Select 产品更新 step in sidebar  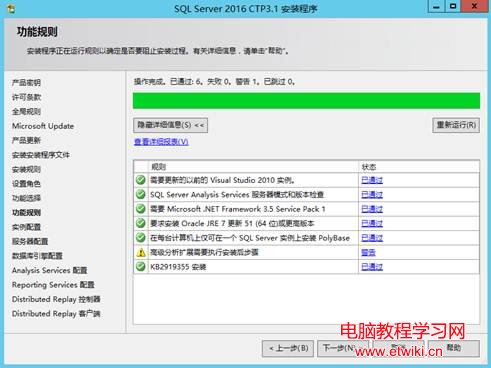coord(26,140)
